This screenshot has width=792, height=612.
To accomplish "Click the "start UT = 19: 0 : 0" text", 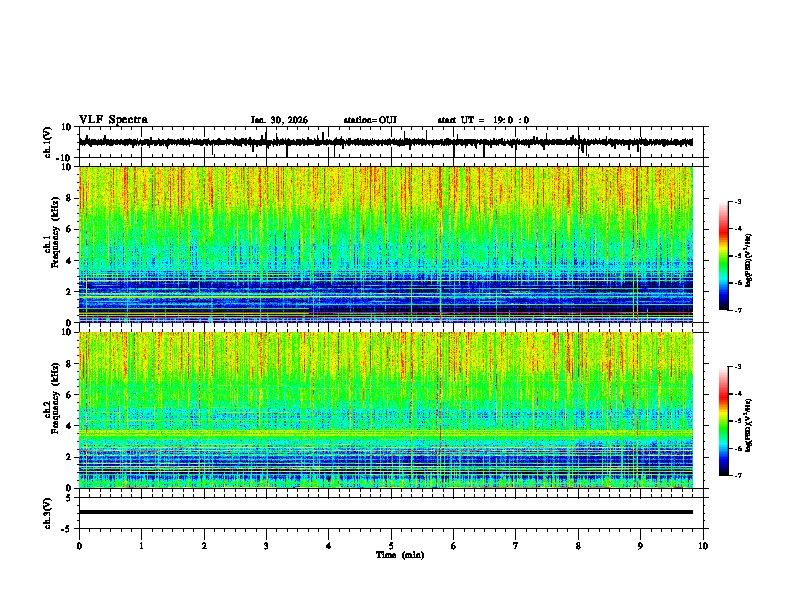I will coord(483,120).
